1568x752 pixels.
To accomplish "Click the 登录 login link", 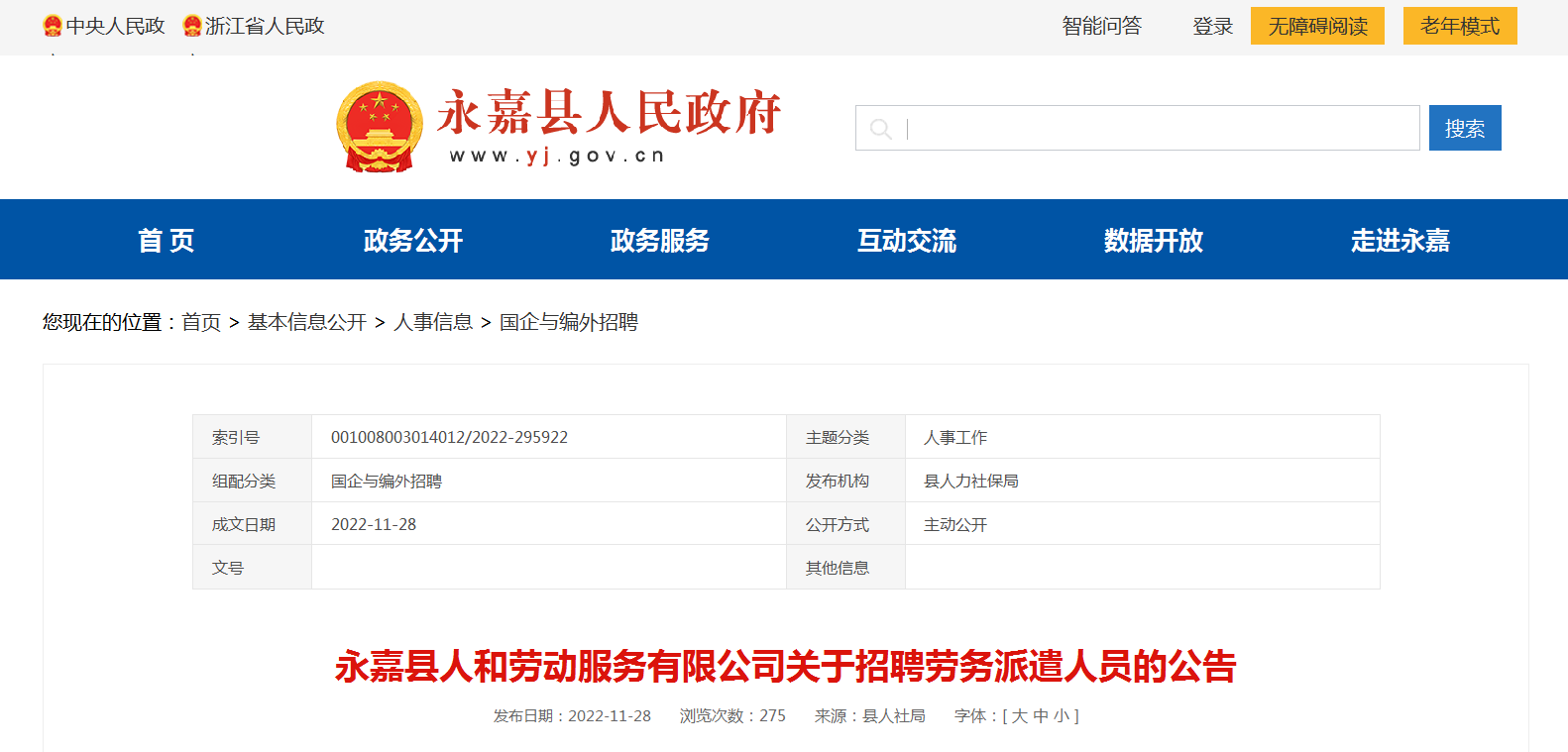I will coord(1212,26).
